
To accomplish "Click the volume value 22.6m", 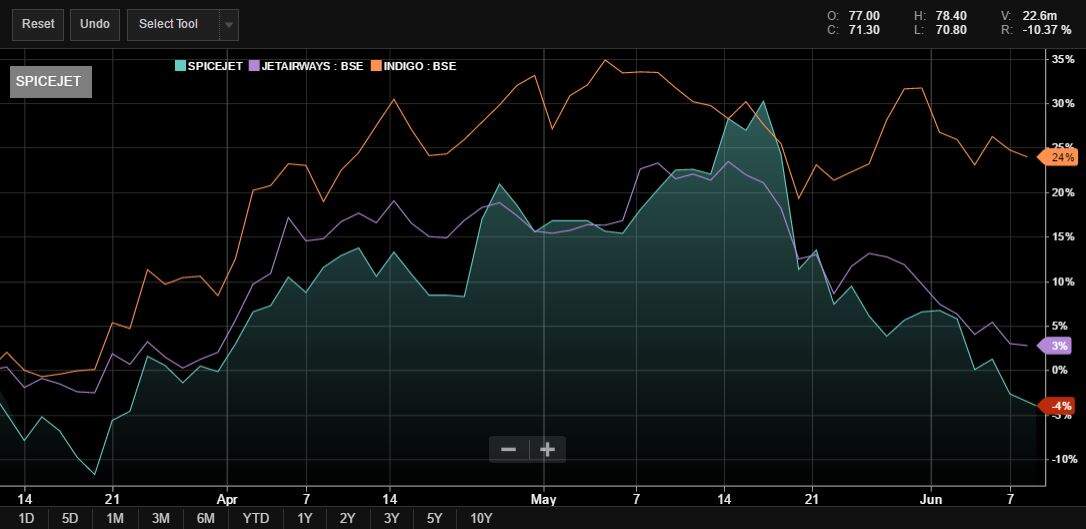I will coord(1040,16).
